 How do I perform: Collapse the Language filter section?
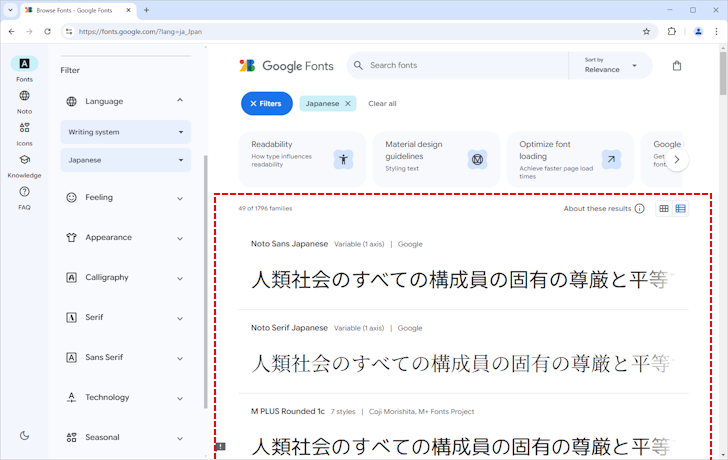pyautogui.click(x=180, y=100)
